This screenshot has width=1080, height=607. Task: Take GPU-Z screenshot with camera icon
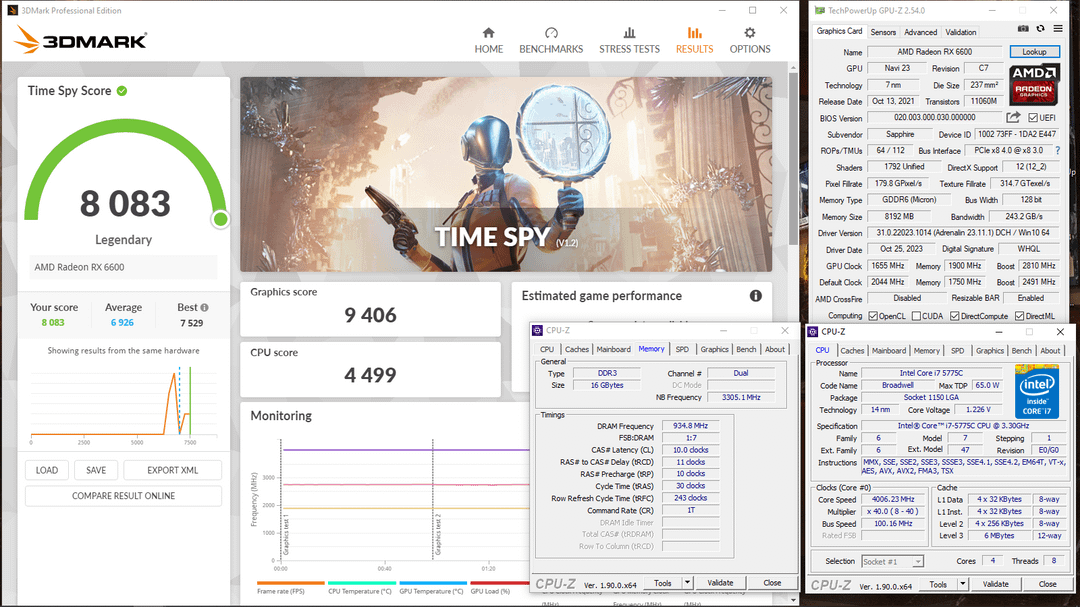[1023, 29]
